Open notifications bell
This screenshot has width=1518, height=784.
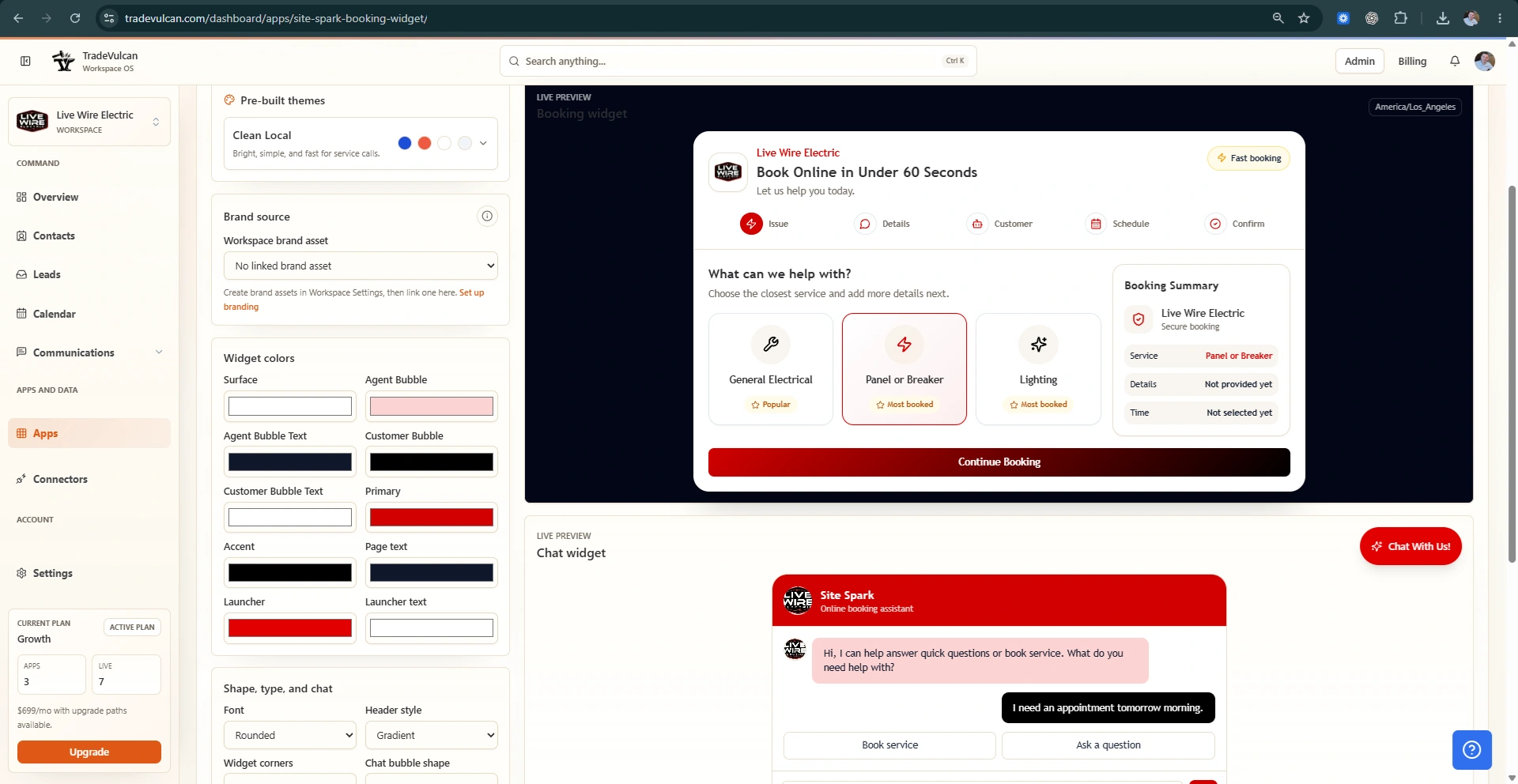[1455, 61]
